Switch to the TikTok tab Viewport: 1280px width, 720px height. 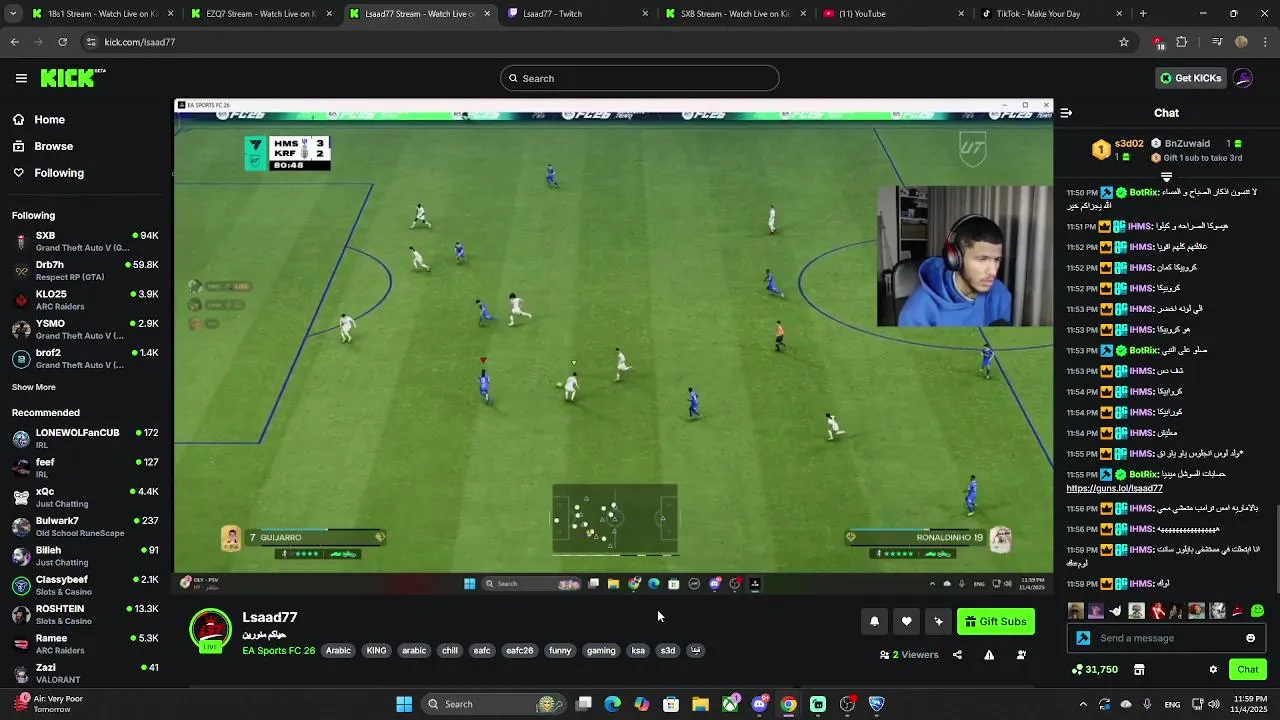1050,14
